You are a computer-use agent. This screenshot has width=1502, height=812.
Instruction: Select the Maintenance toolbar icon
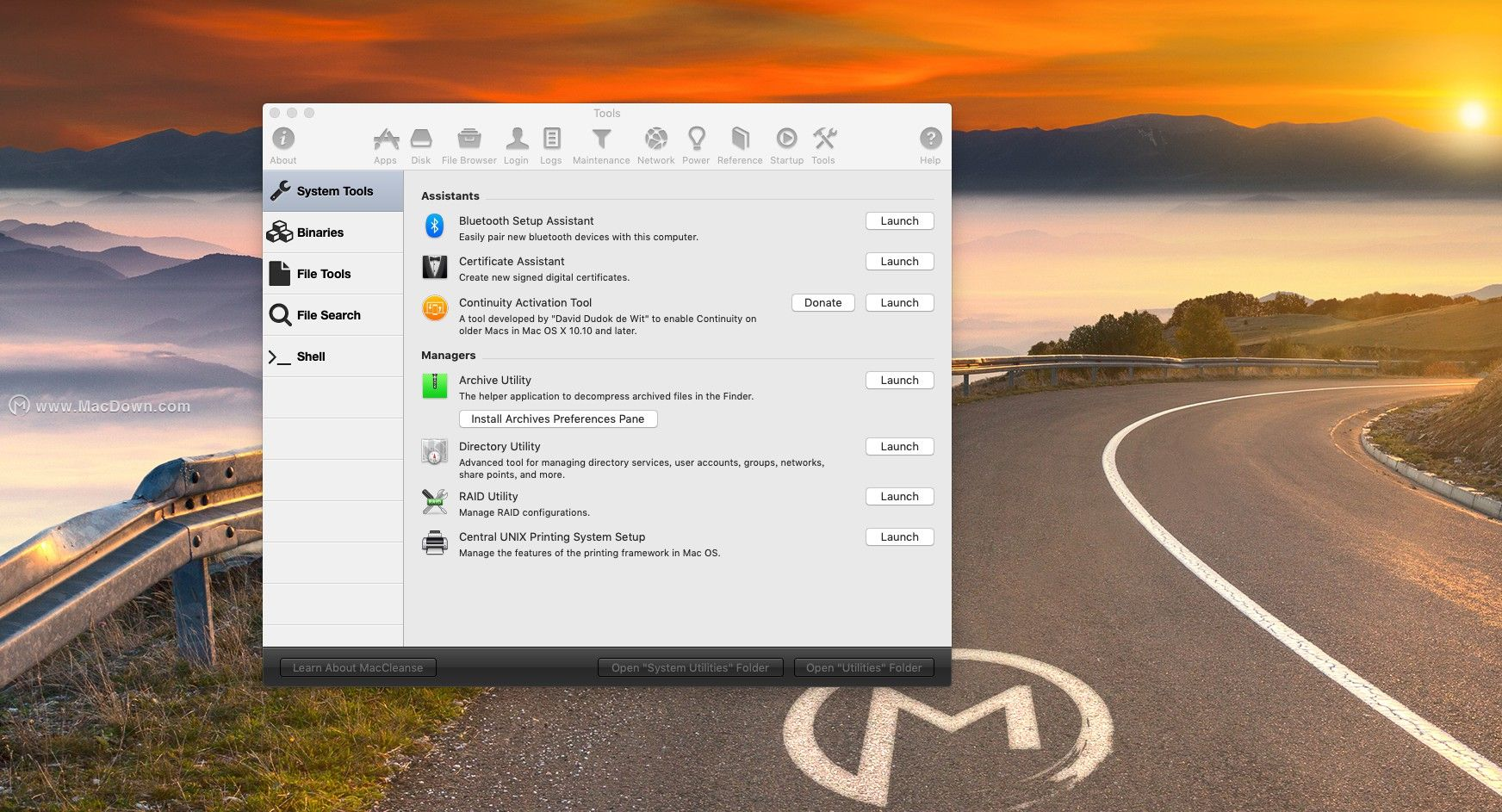point(601,145)
